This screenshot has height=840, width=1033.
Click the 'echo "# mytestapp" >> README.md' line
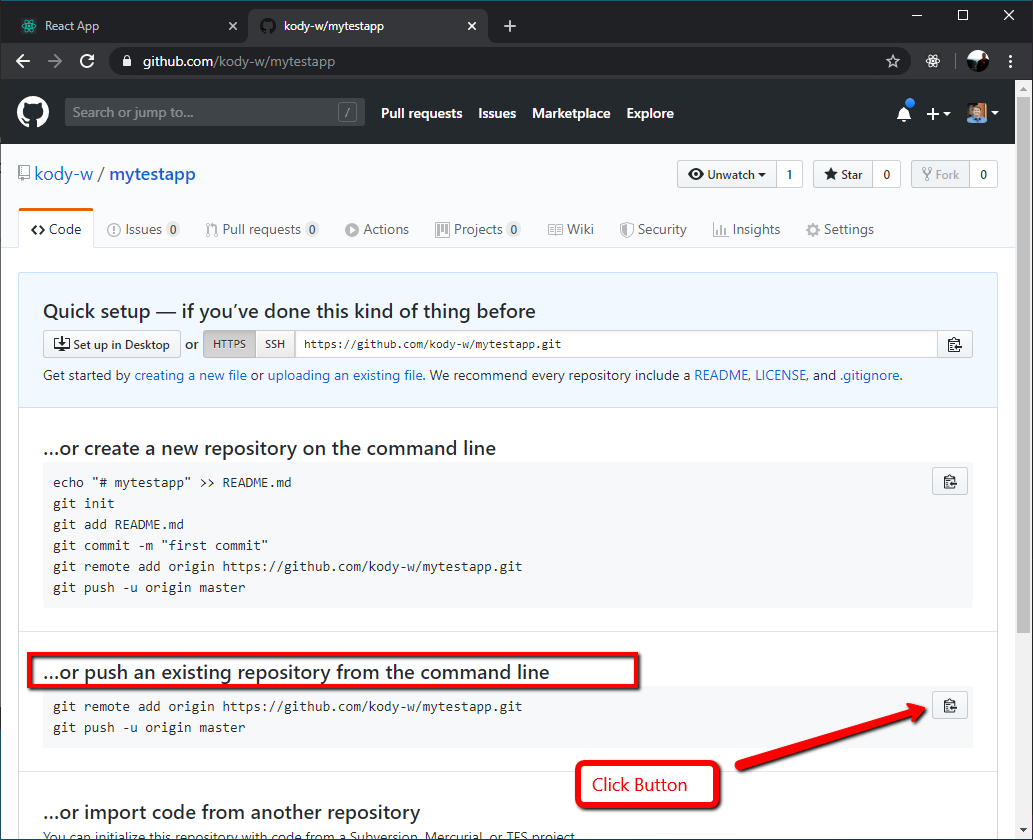172,482
